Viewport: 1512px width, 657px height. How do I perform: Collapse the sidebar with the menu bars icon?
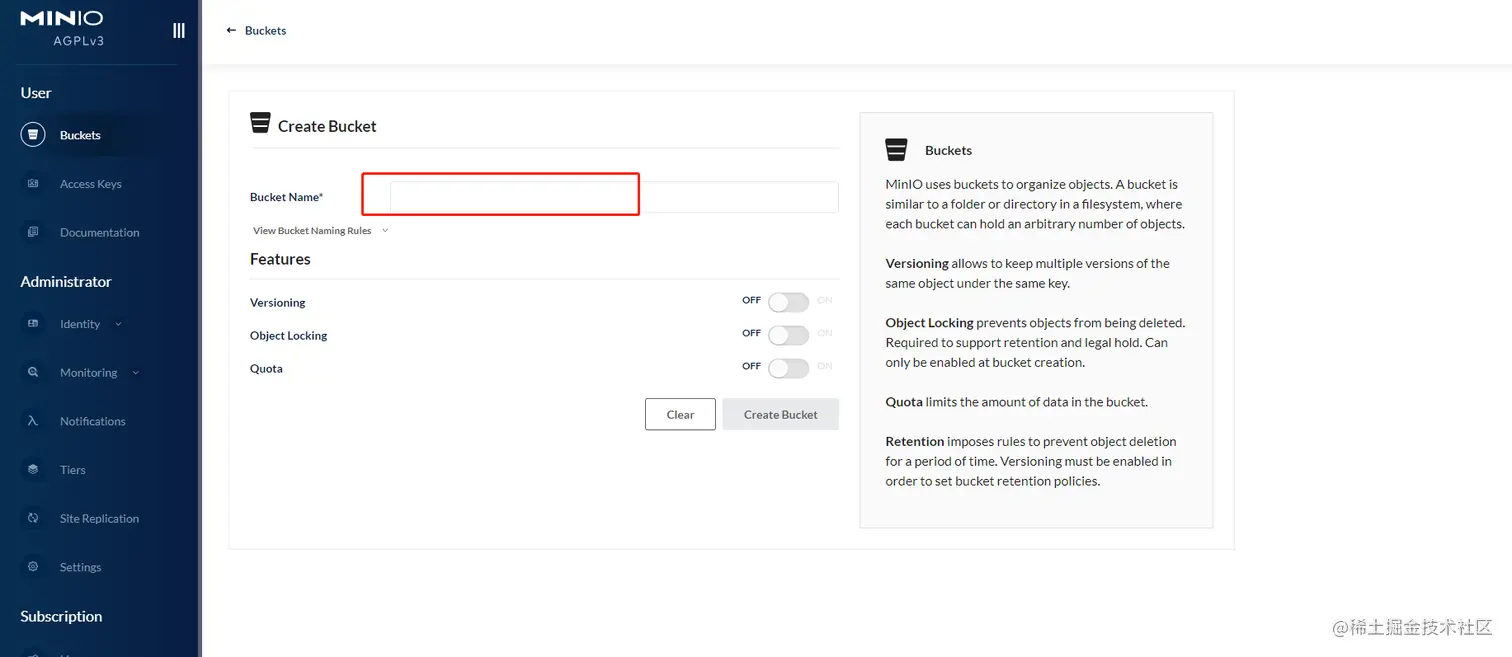(x=179, y=30)
